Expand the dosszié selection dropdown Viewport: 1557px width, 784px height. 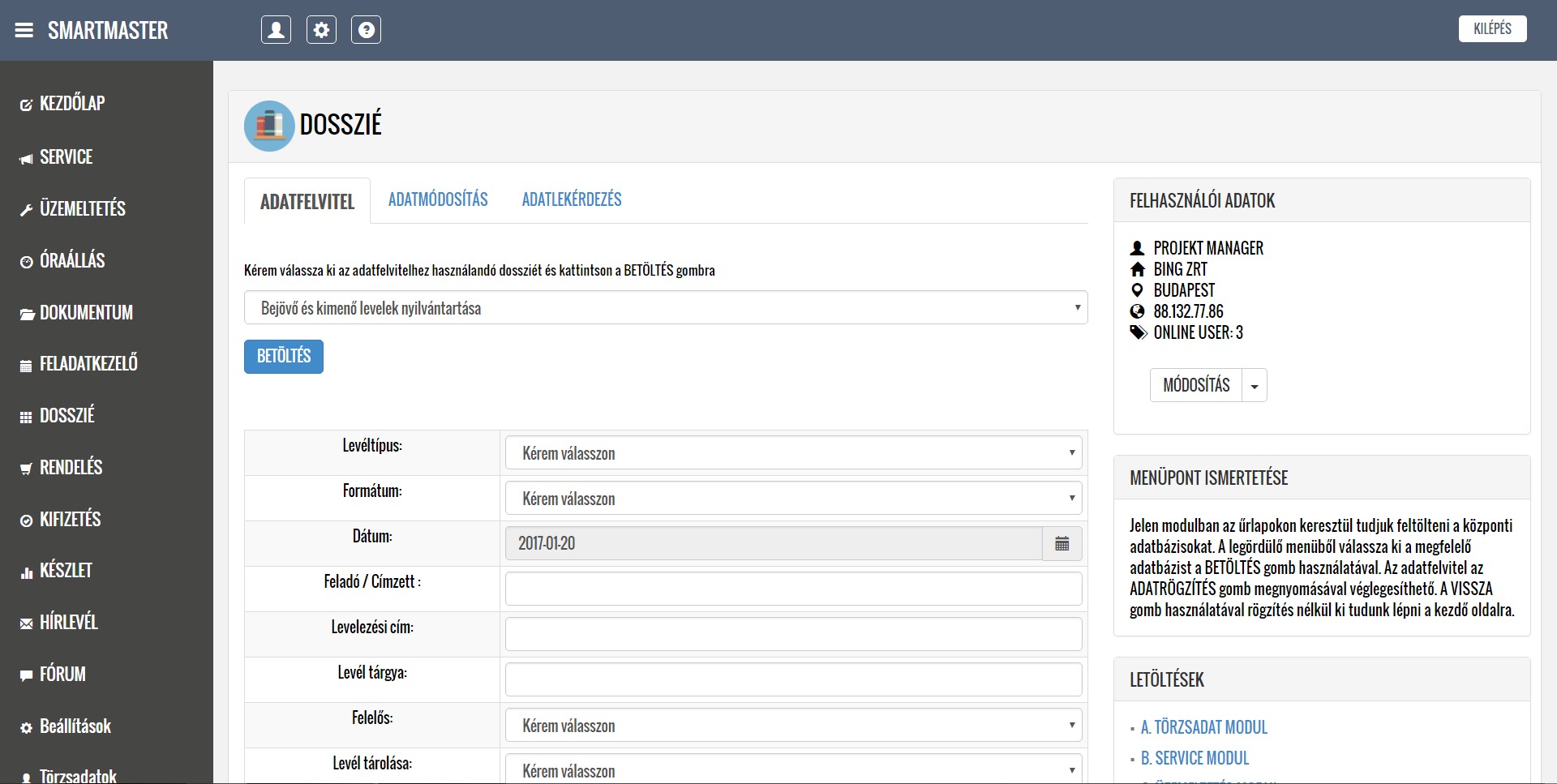(665, 308)
